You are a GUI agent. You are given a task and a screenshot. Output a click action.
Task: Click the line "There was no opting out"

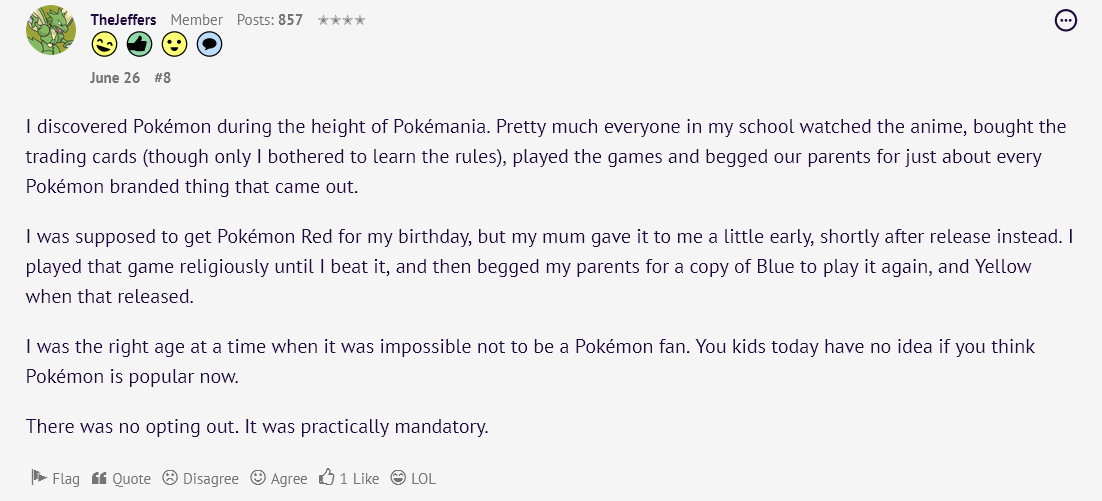[257, 427]
